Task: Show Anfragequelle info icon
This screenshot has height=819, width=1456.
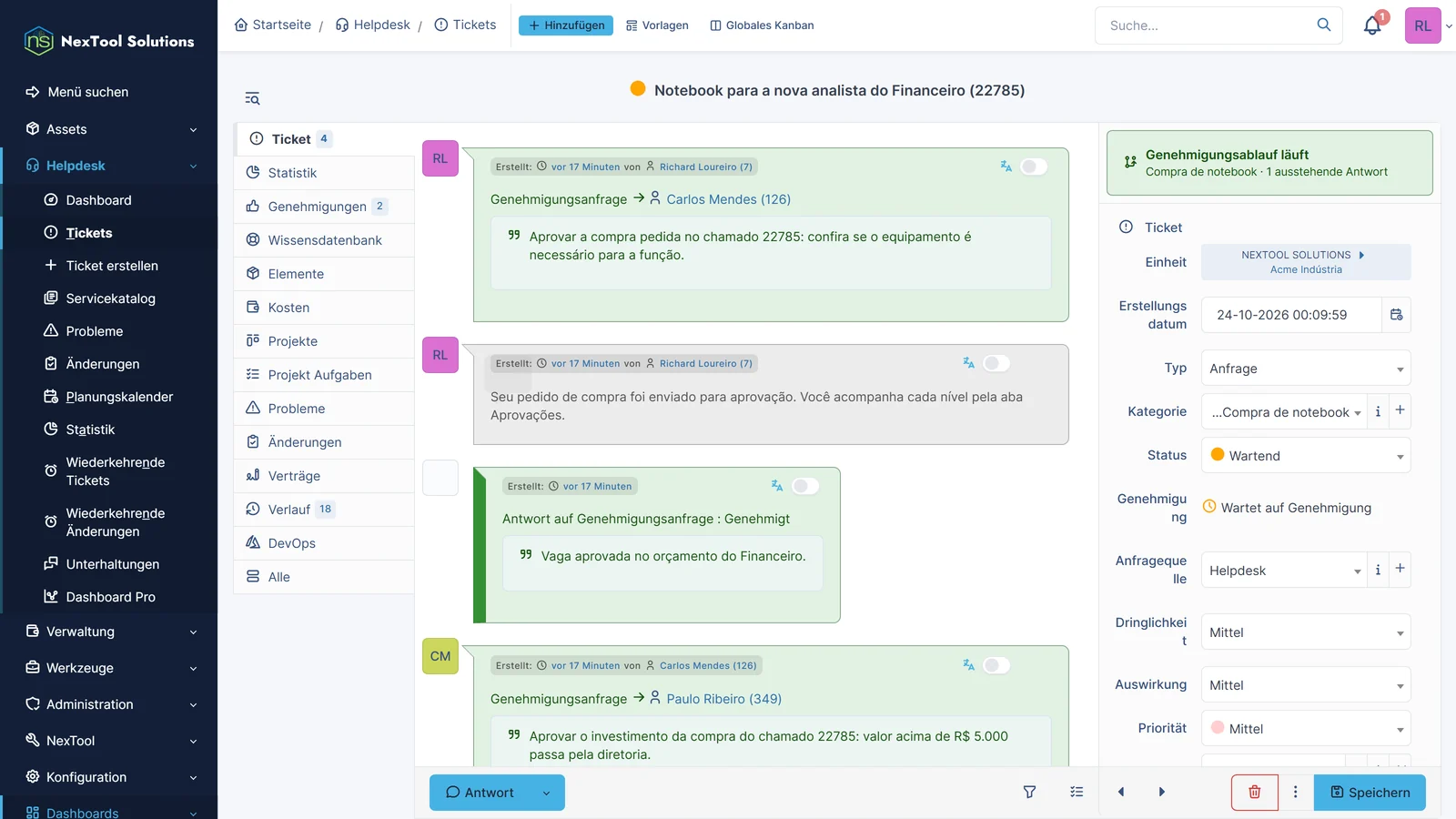Action: (x=1378, y=570)
